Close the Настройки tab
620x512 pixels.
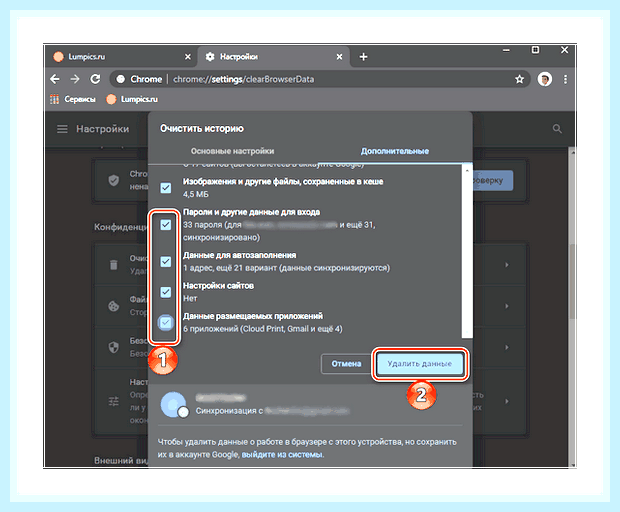[339, 57]
